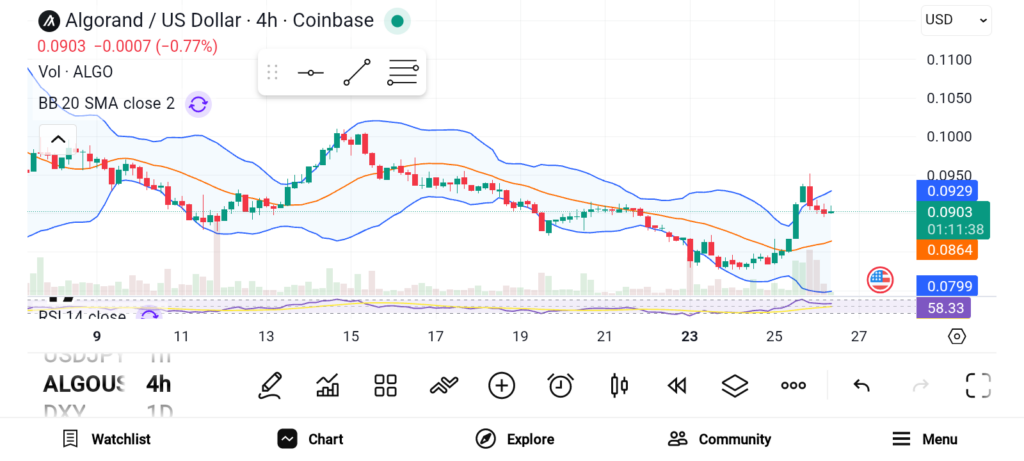Collapse the indicator legend with the chevron

coord(57,140)
